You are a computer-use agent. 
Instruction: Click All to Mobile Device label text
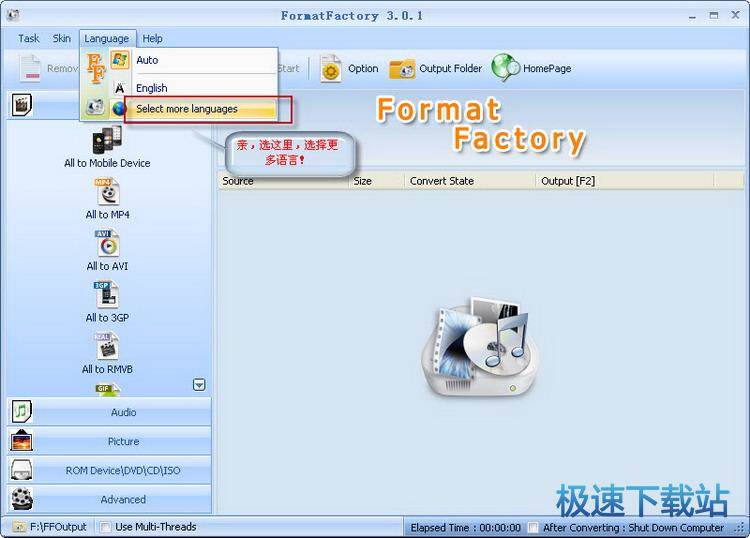pos(107,163)
